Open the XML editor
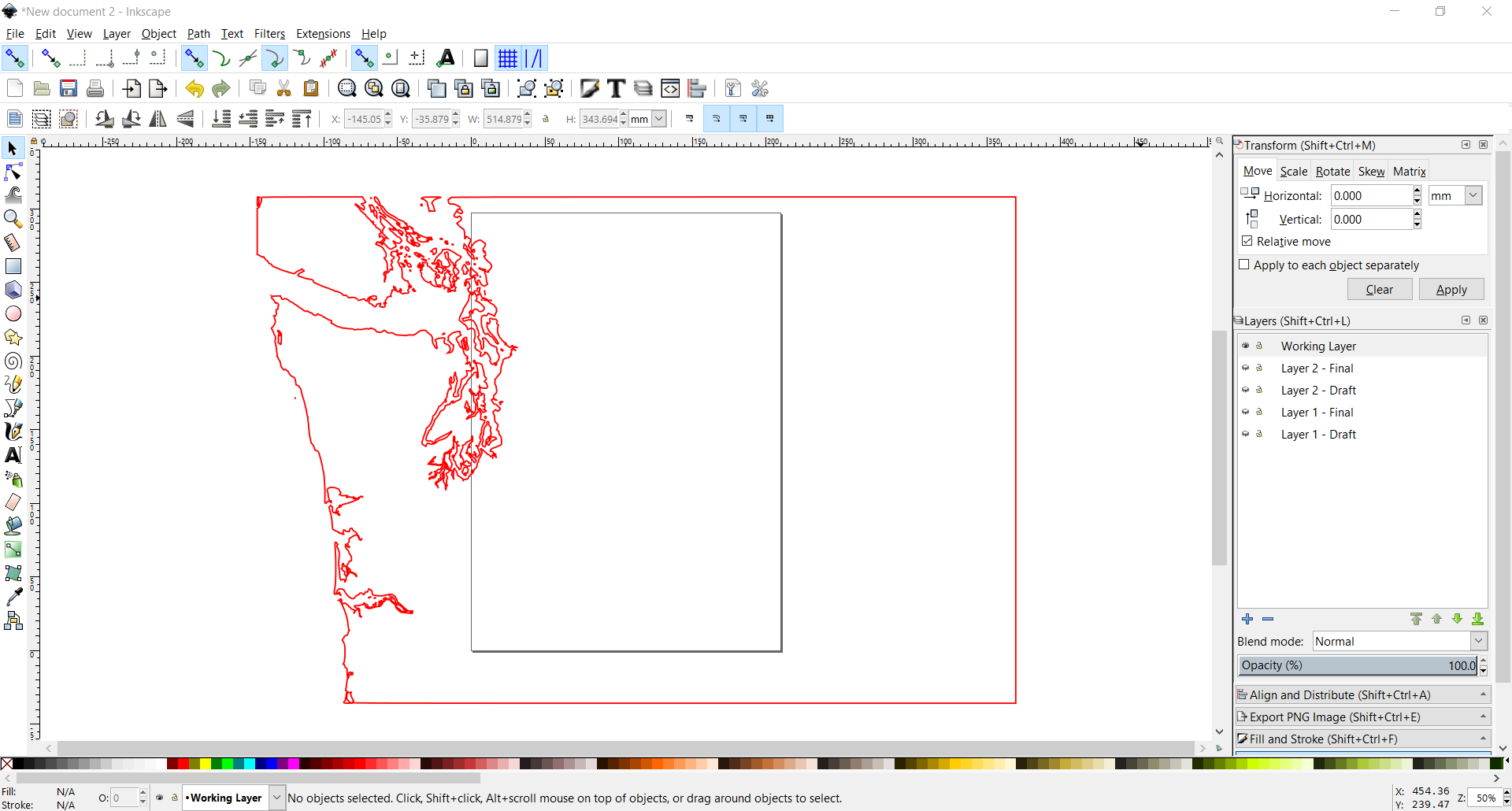This screenshot has width=1512, height=811. tap(671, 88)
